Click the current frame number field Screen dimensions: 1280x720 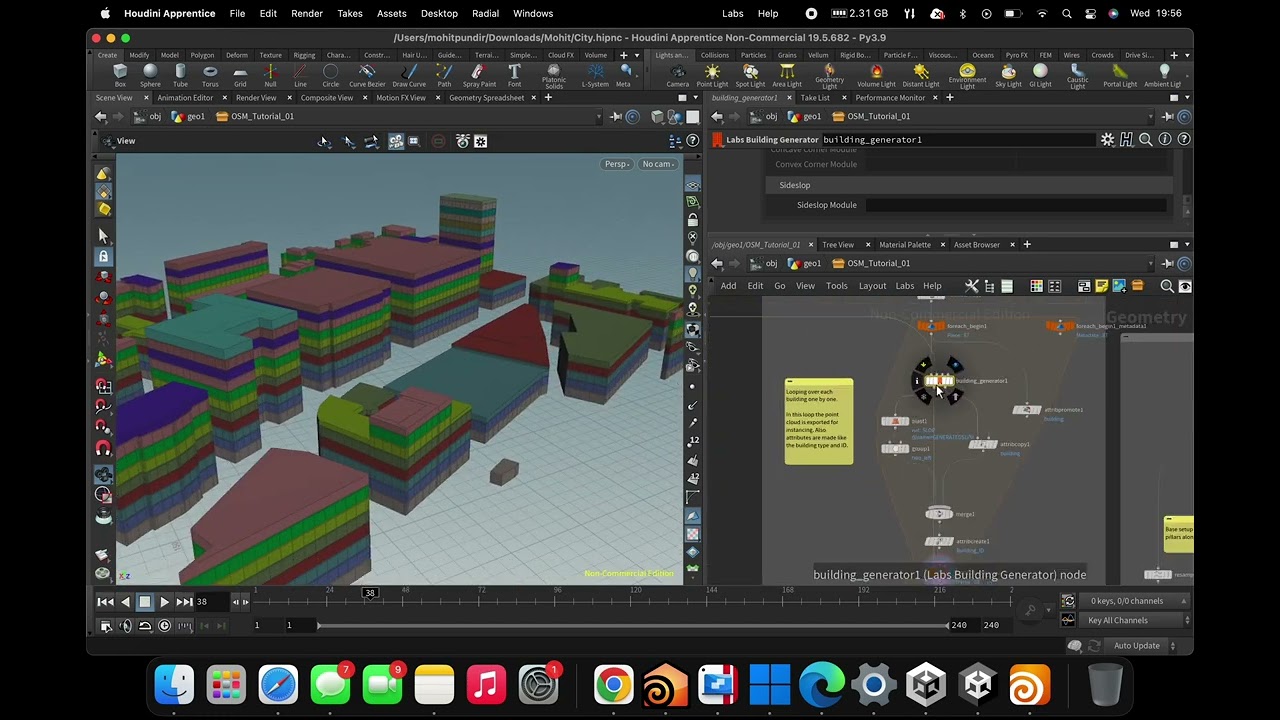coord(211,602)
